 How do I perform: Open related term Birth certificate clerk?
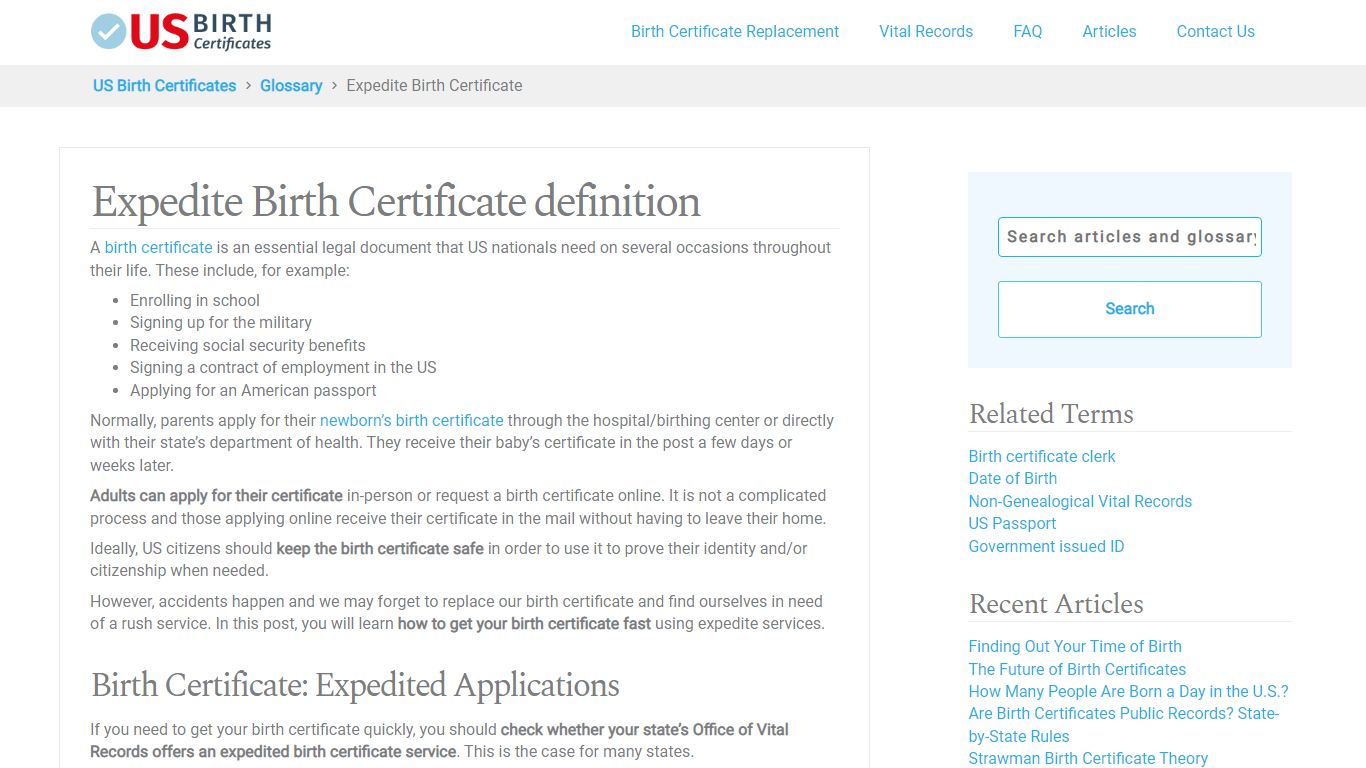(x=1042, y=456)
